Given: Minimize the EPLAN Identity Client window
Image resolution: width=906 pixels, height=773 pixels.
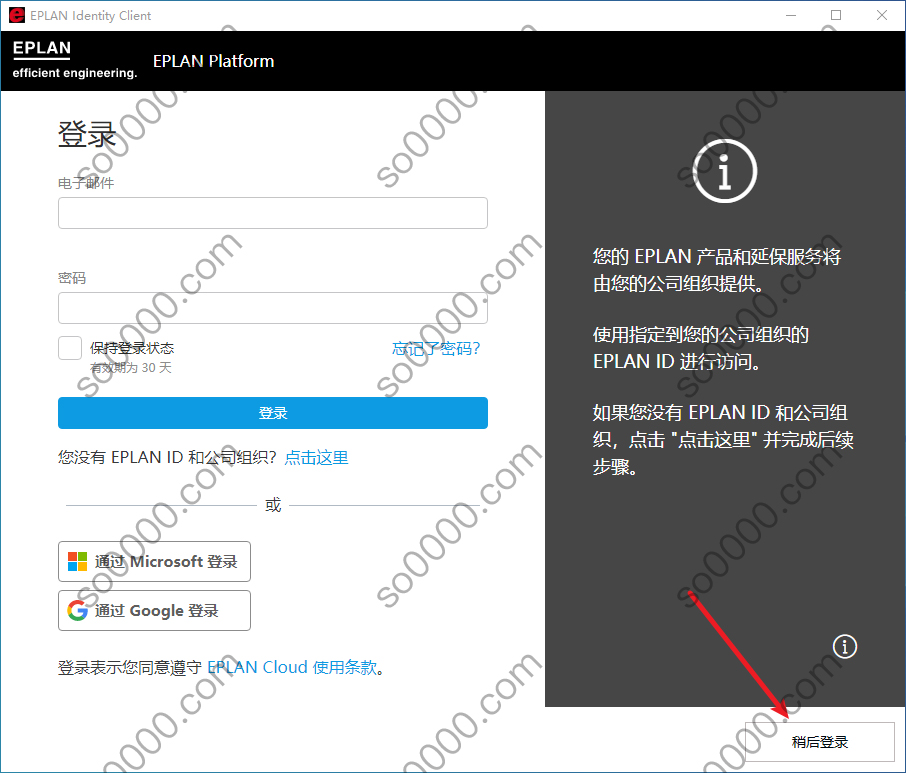Looking at the screenshot, I should click(791, 15).
